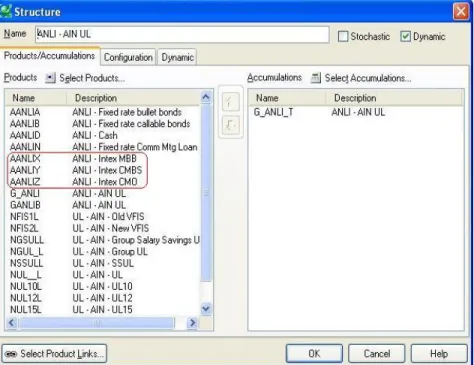Click the Cancel button
The width and height of the screenshot is (474, 365).
tap(377, 353)
